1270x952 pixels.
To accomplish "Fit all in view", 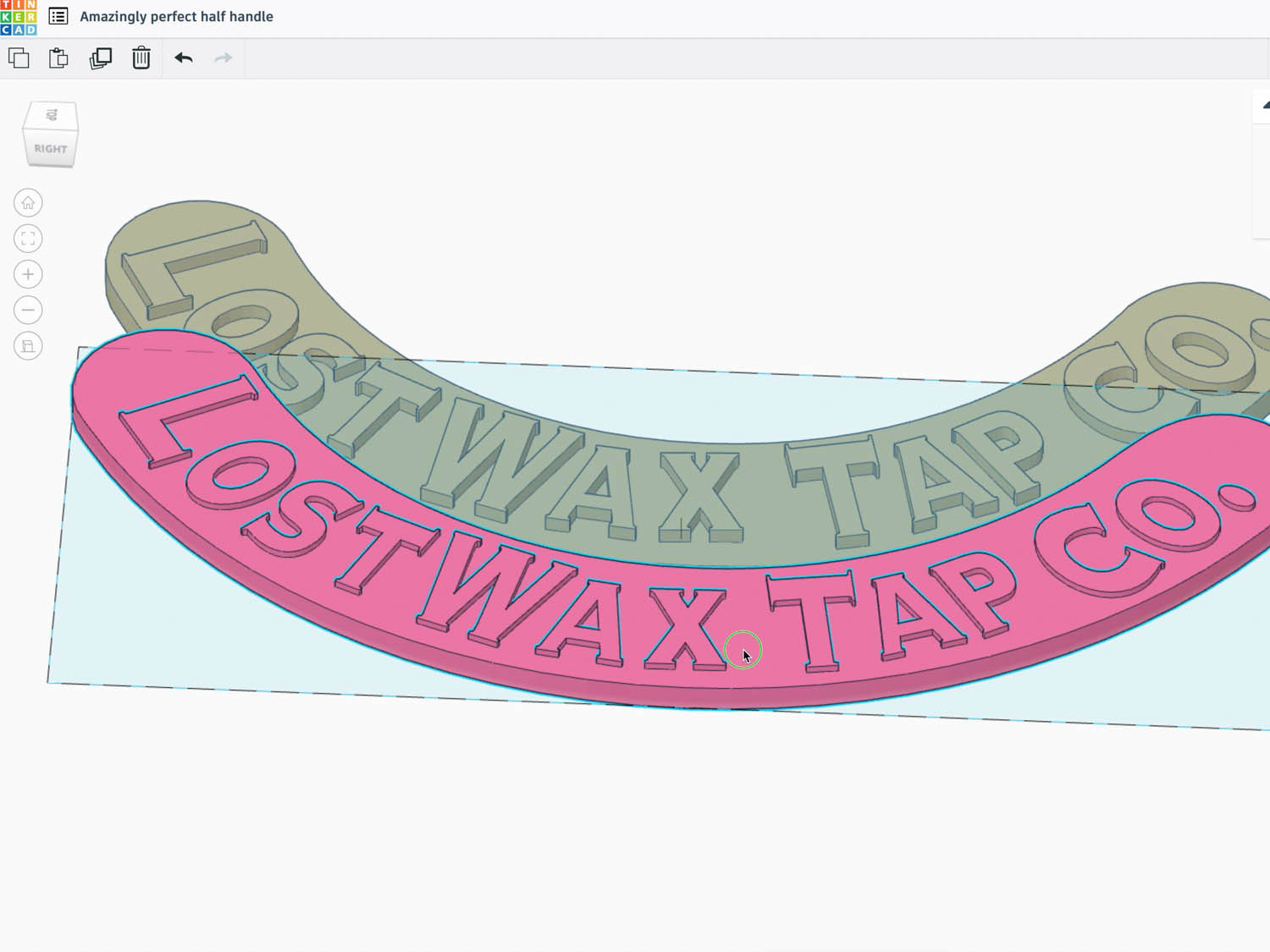I will point(28,239).
